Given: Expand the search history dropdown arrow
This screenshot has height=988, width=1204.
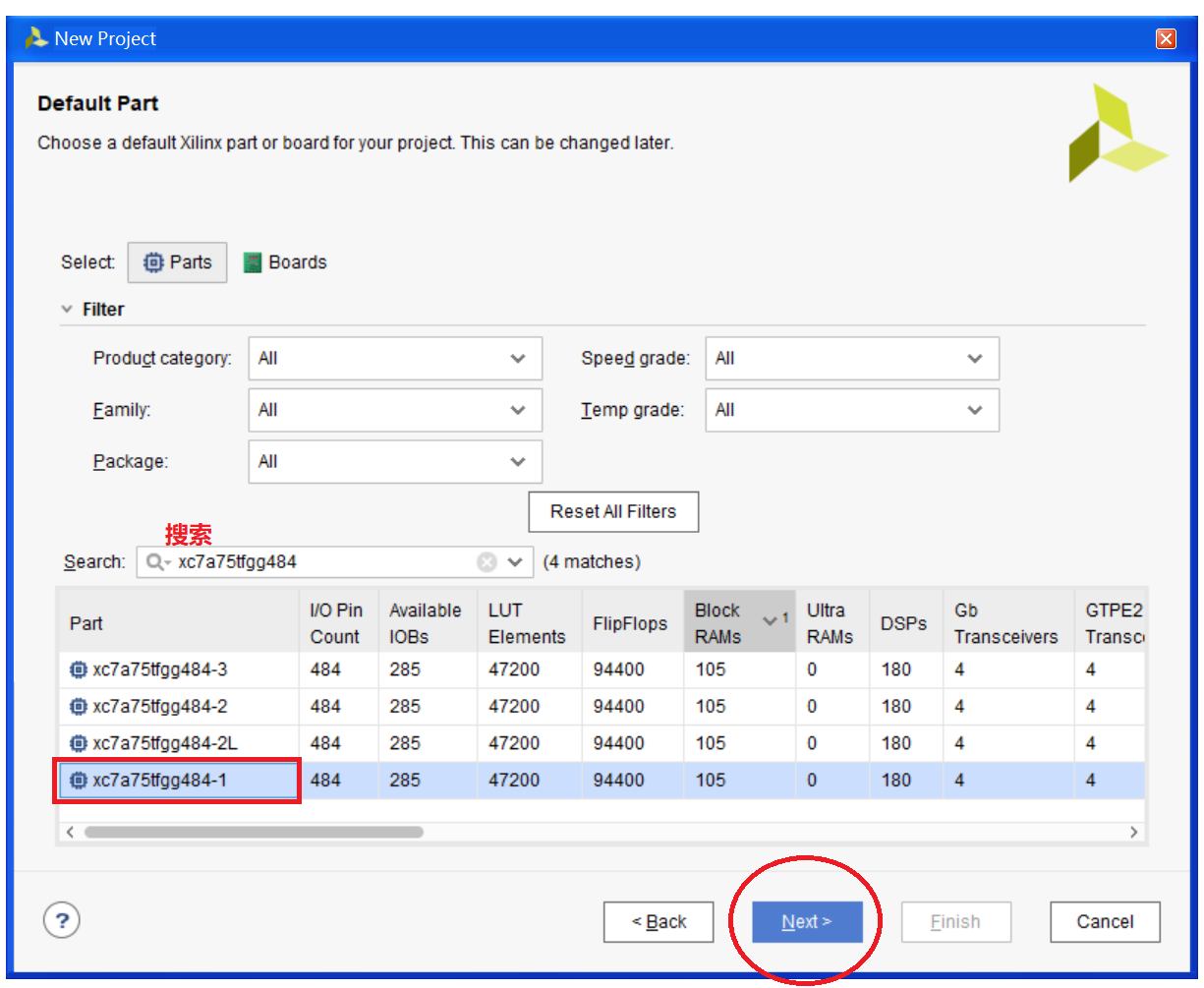Looking at the screenshot, I should 516,562.
